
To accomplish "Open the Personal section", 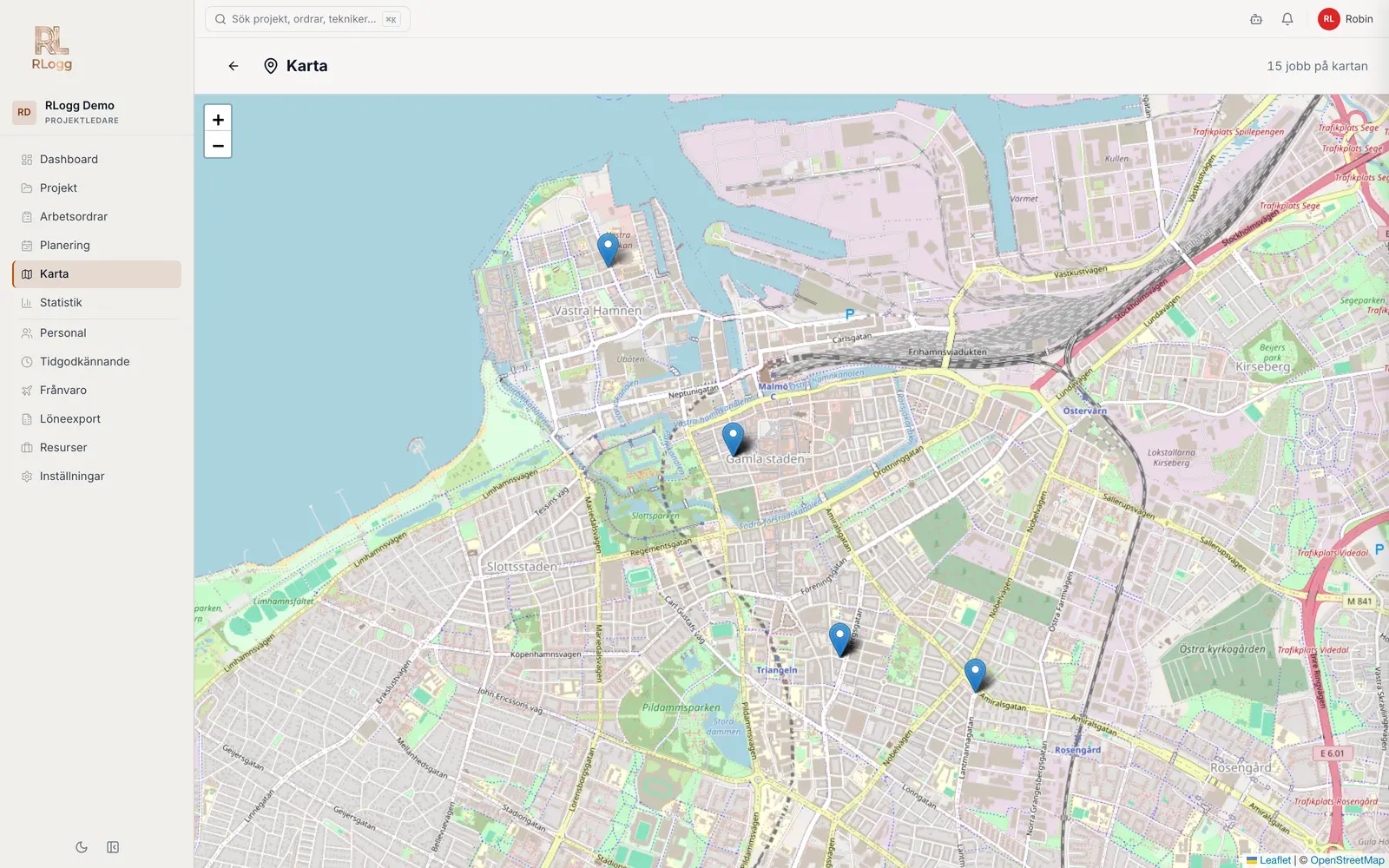I will (96, 333).
